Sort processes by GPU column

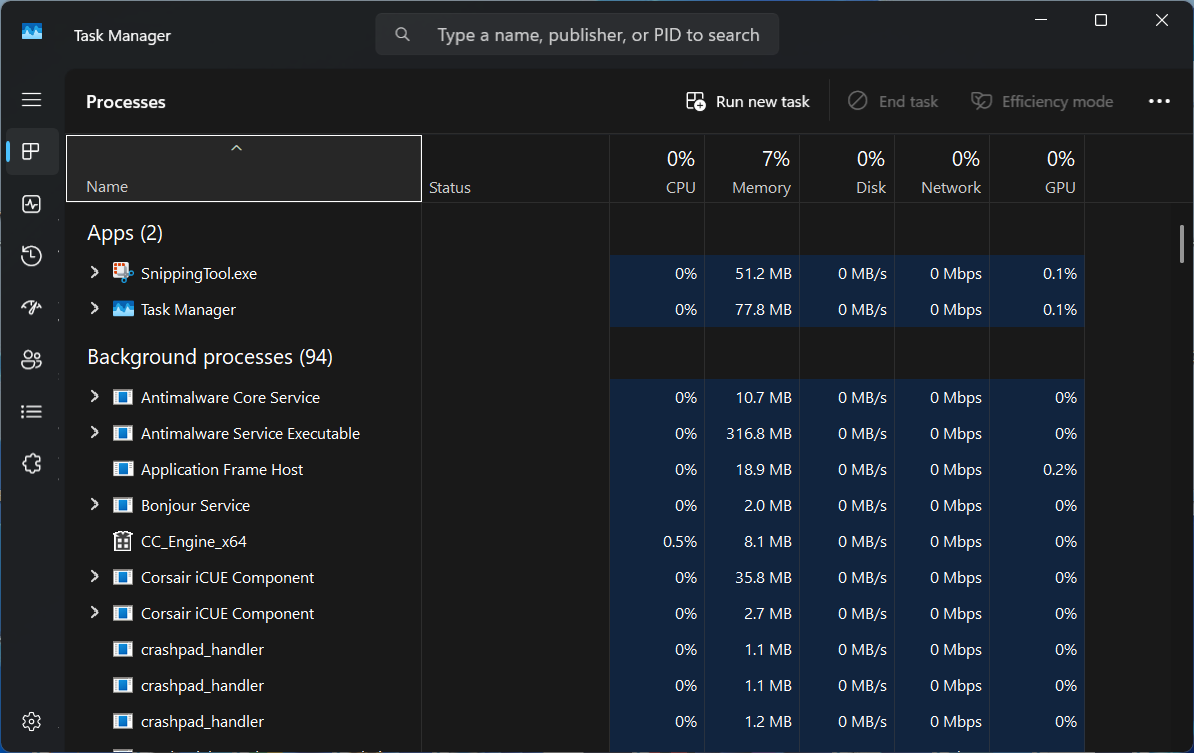tap(1037, 168)
